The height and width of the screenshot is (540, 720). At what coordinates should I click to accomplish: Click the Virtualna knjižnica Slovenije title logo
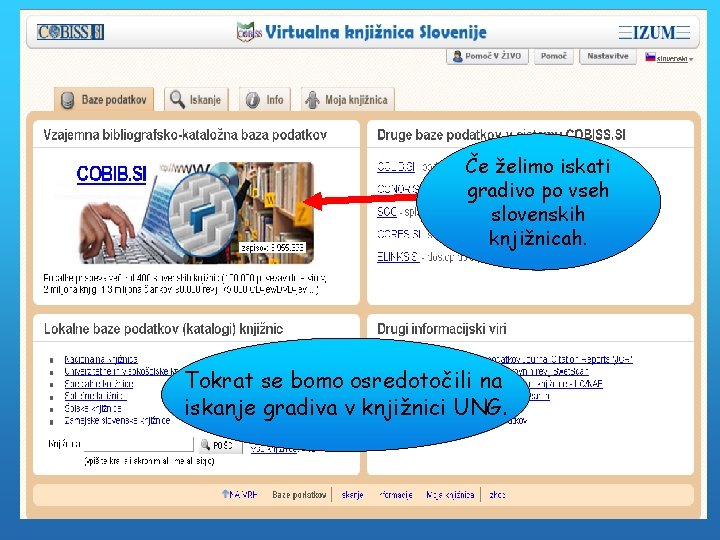pyautogui.click(x=361, y=32)
